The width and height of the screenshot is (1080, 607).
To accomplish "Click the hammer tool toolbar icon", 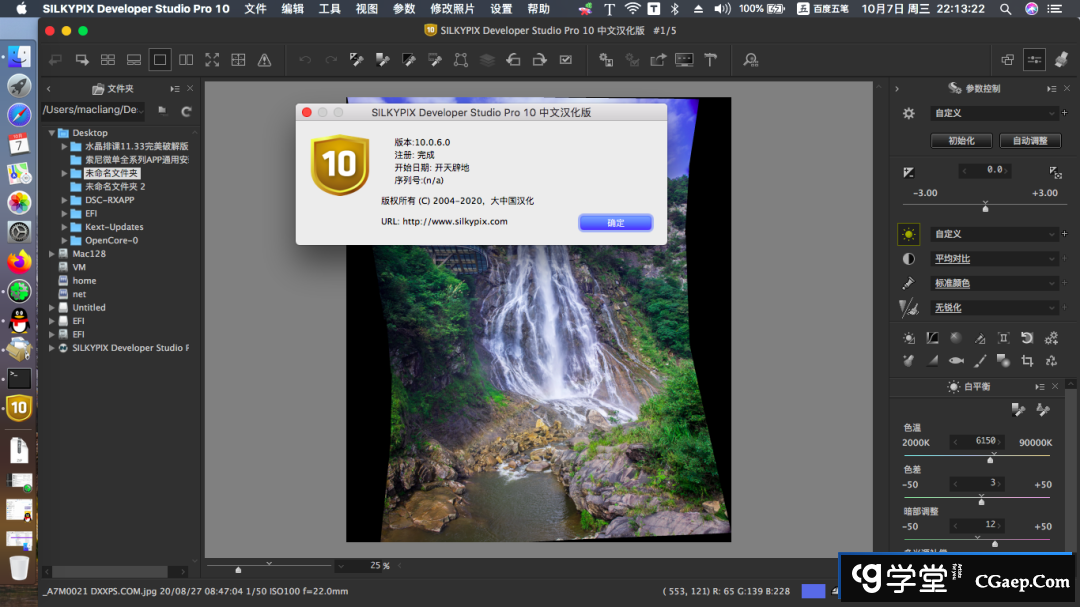I will [711, 60].
